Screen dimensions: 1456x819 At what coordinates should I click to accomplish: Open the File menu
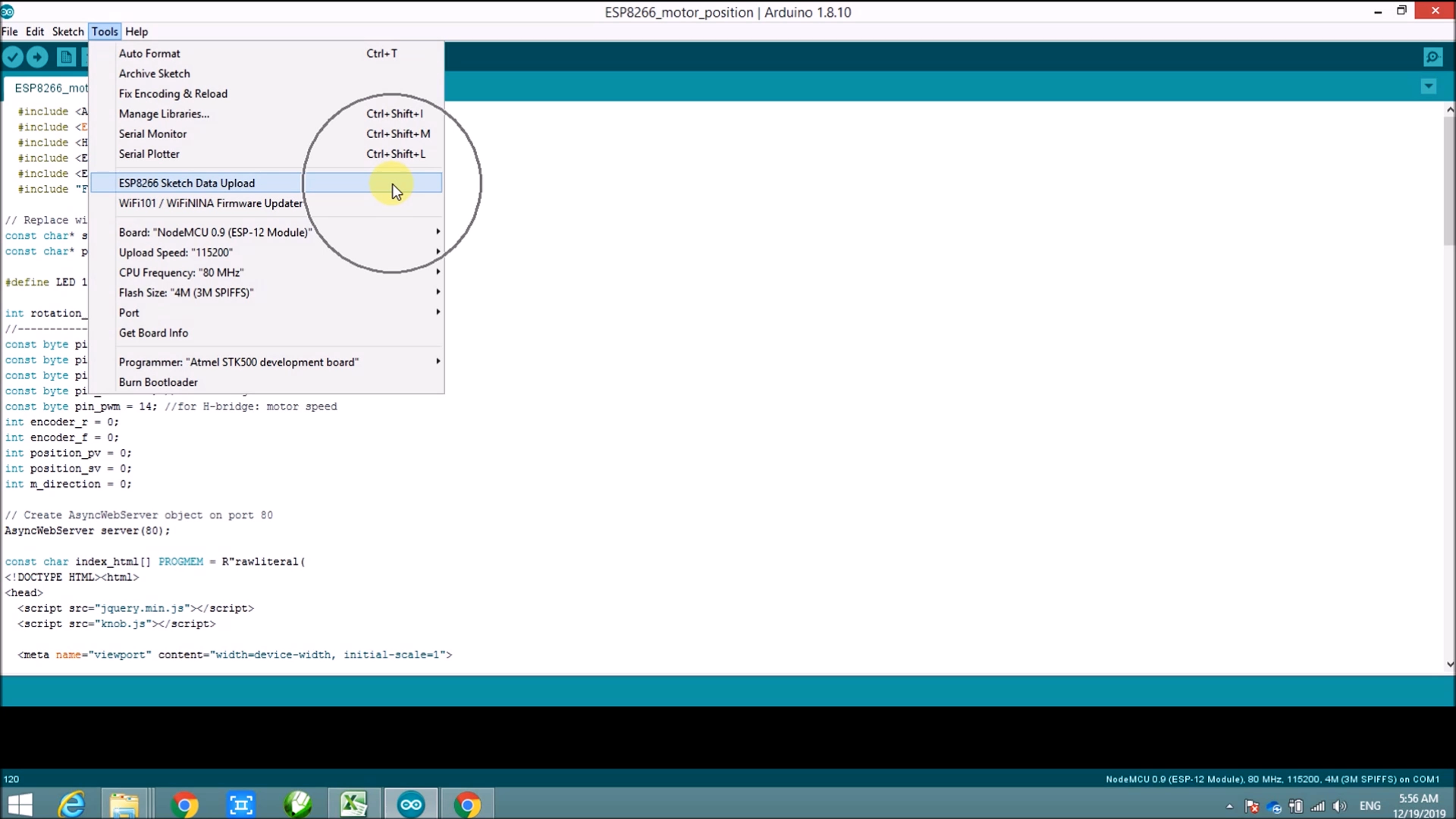tap(9, 32)
